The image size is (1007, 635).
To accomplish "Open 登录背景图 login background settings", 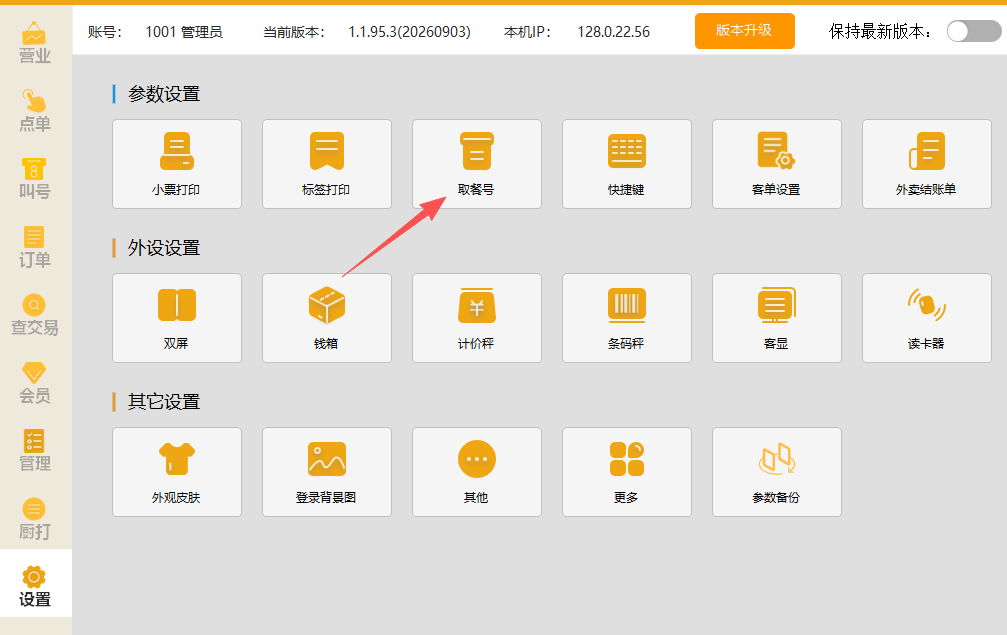I will pos(327,472).
